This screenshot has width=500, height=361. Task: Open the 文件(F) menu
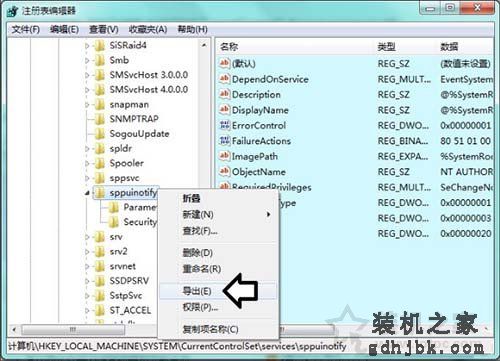[26, 30]
